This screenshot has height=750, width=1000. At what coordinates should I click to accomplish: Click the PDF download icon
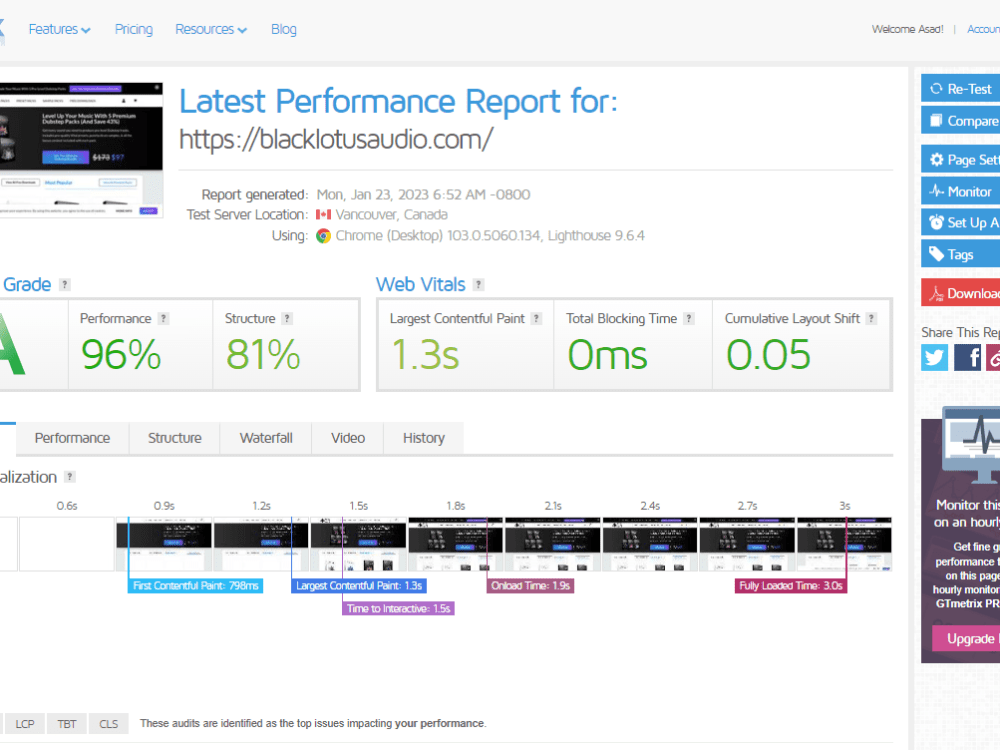(936, 293)
